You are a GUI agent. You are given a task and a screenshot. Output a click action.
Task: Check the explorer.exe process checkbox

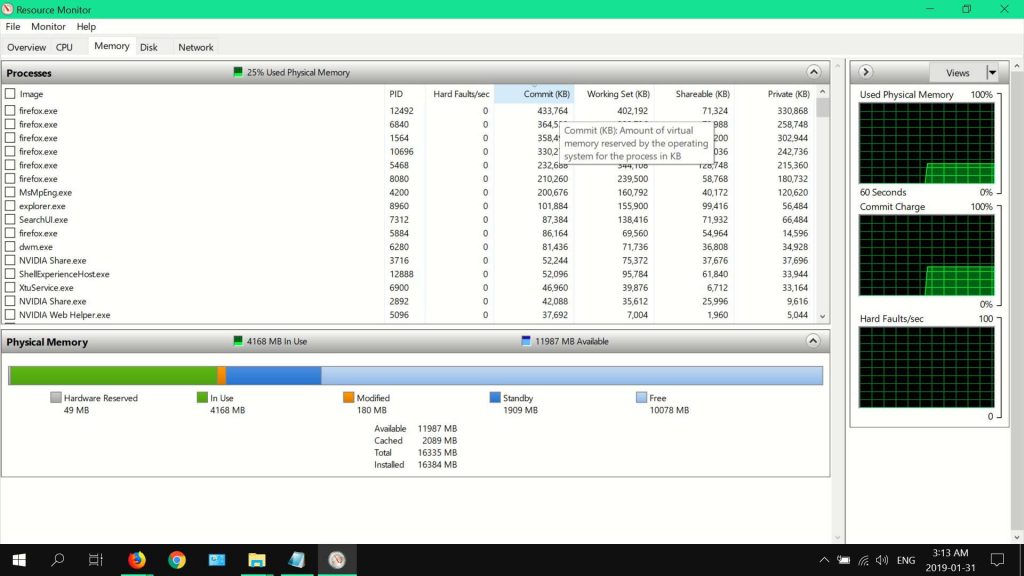pyautogui.click(x=10, y=206)
